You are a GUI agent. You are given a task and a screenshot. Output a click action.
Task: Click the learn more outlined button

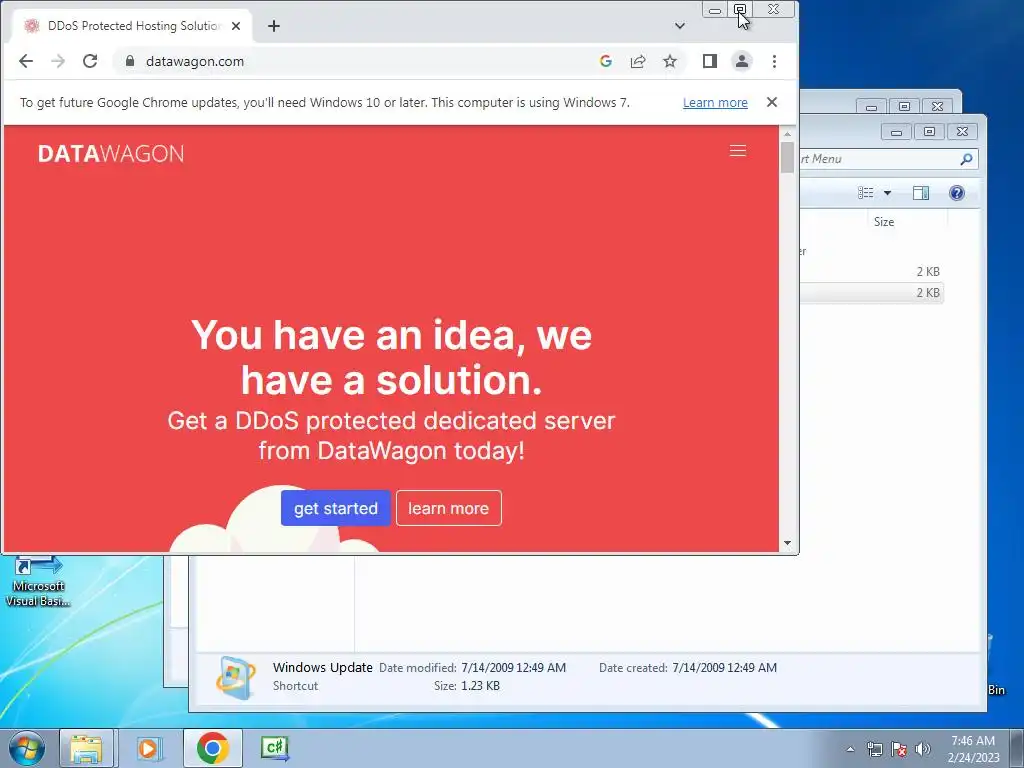pyautogui.click(x=449, y=508)
